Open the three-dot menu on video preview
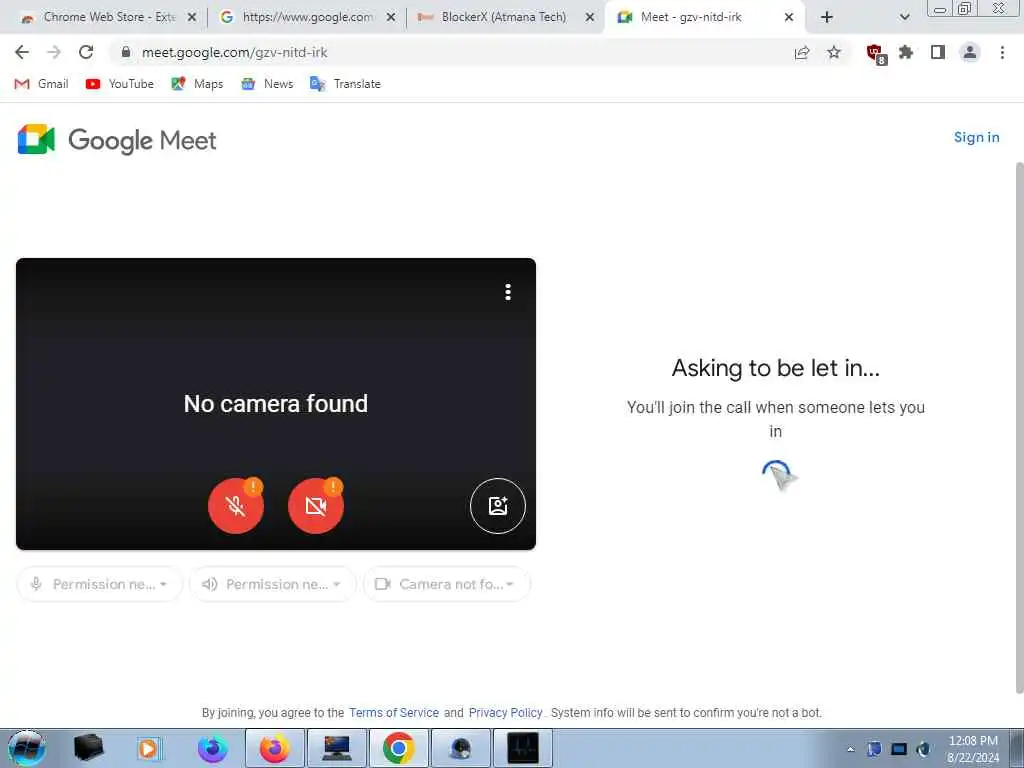1024x768 pixels. [x=507, y=292]
